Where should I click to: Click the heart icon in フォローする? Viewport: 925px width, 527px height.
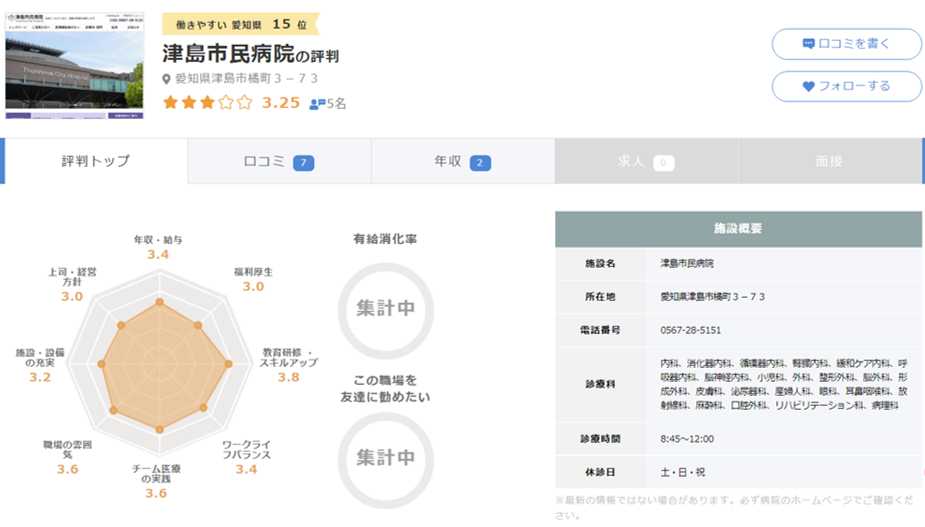point(808,86)
